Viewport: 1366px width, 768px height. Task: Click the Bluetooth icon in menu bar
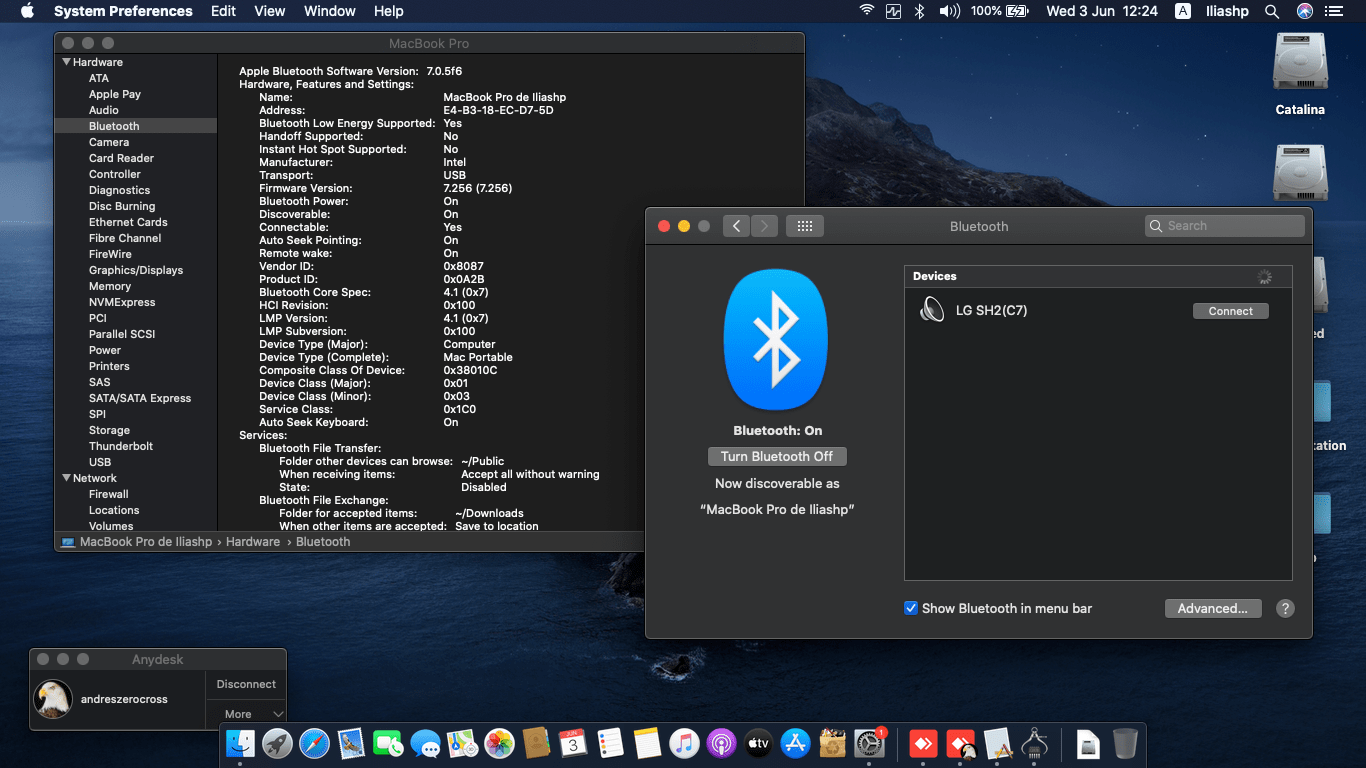(x=920, y=11)
